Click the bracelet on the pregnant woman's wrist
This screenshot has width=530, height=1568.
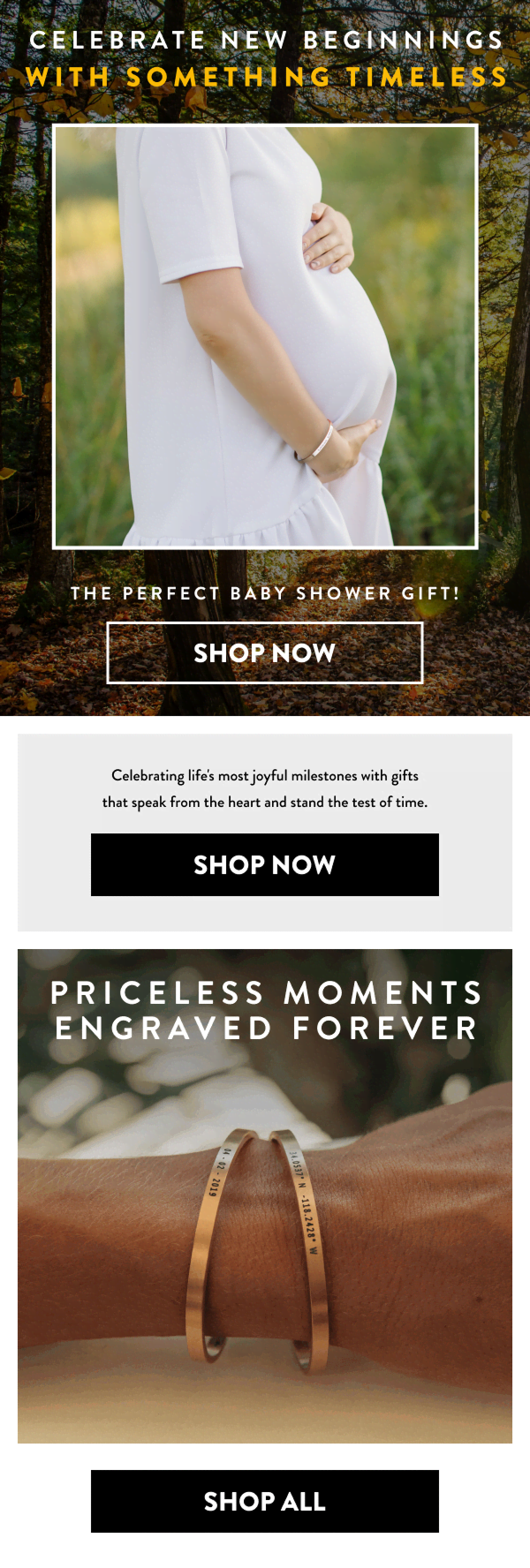(315, 444)
